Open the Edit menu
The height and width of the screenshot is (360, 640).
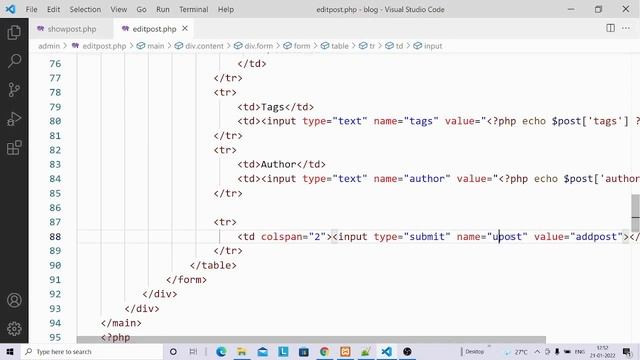click(53, 9)
